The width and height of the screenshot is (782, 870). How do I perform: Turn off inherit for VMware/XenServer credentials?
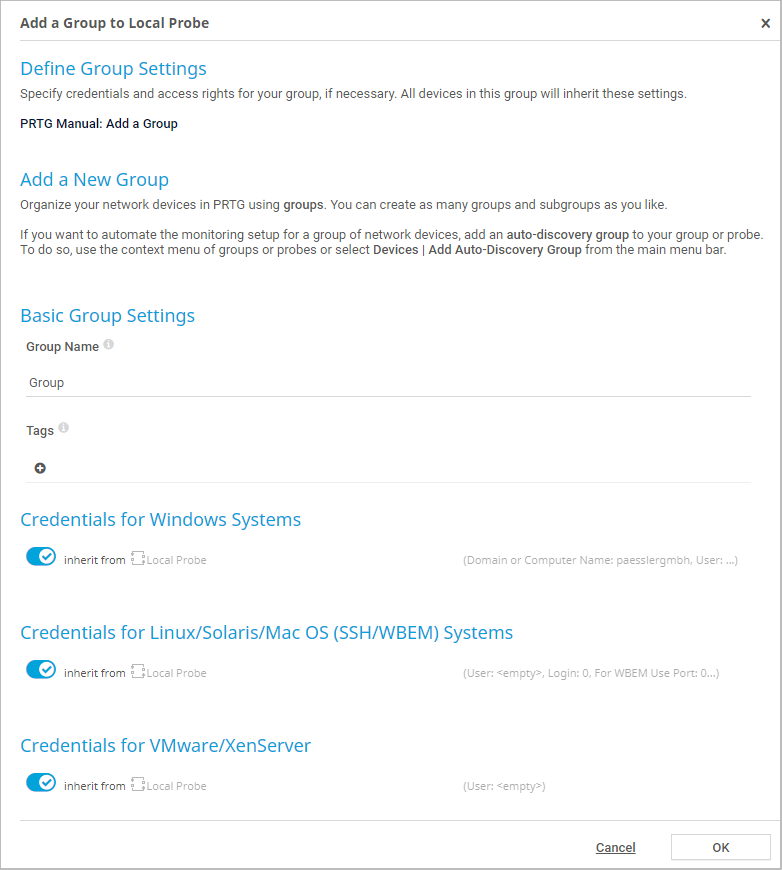tap(41, 783)
